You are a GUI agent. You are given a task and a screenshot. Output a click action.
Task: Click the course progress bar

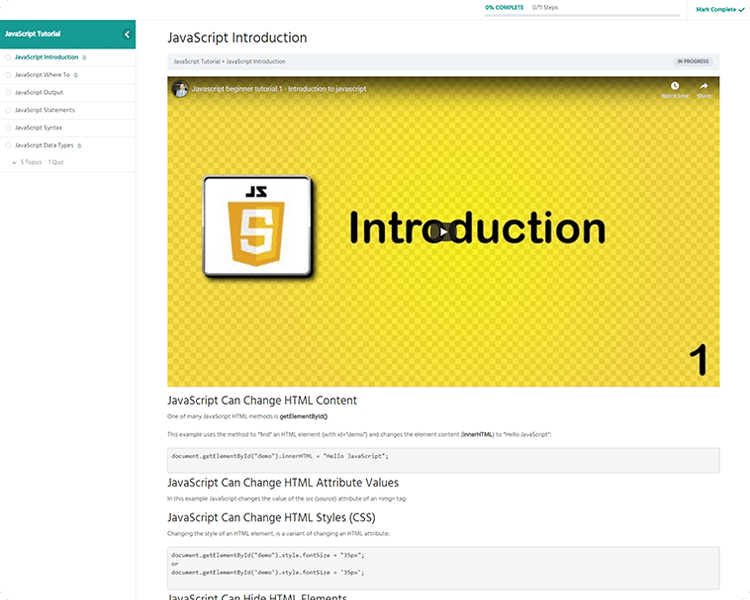tap(582, 15)
